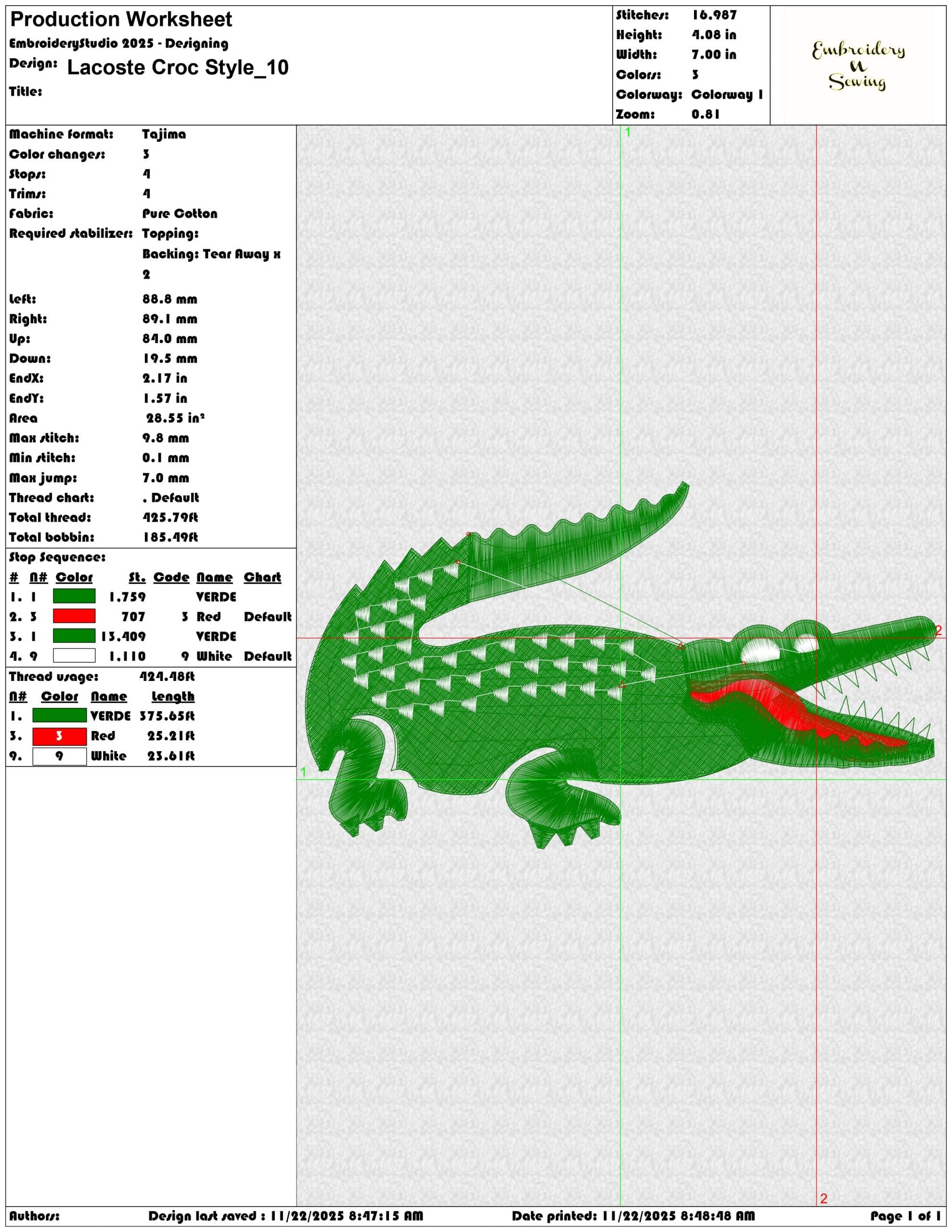Click the Length column header in Thread usage

point(173,697)
